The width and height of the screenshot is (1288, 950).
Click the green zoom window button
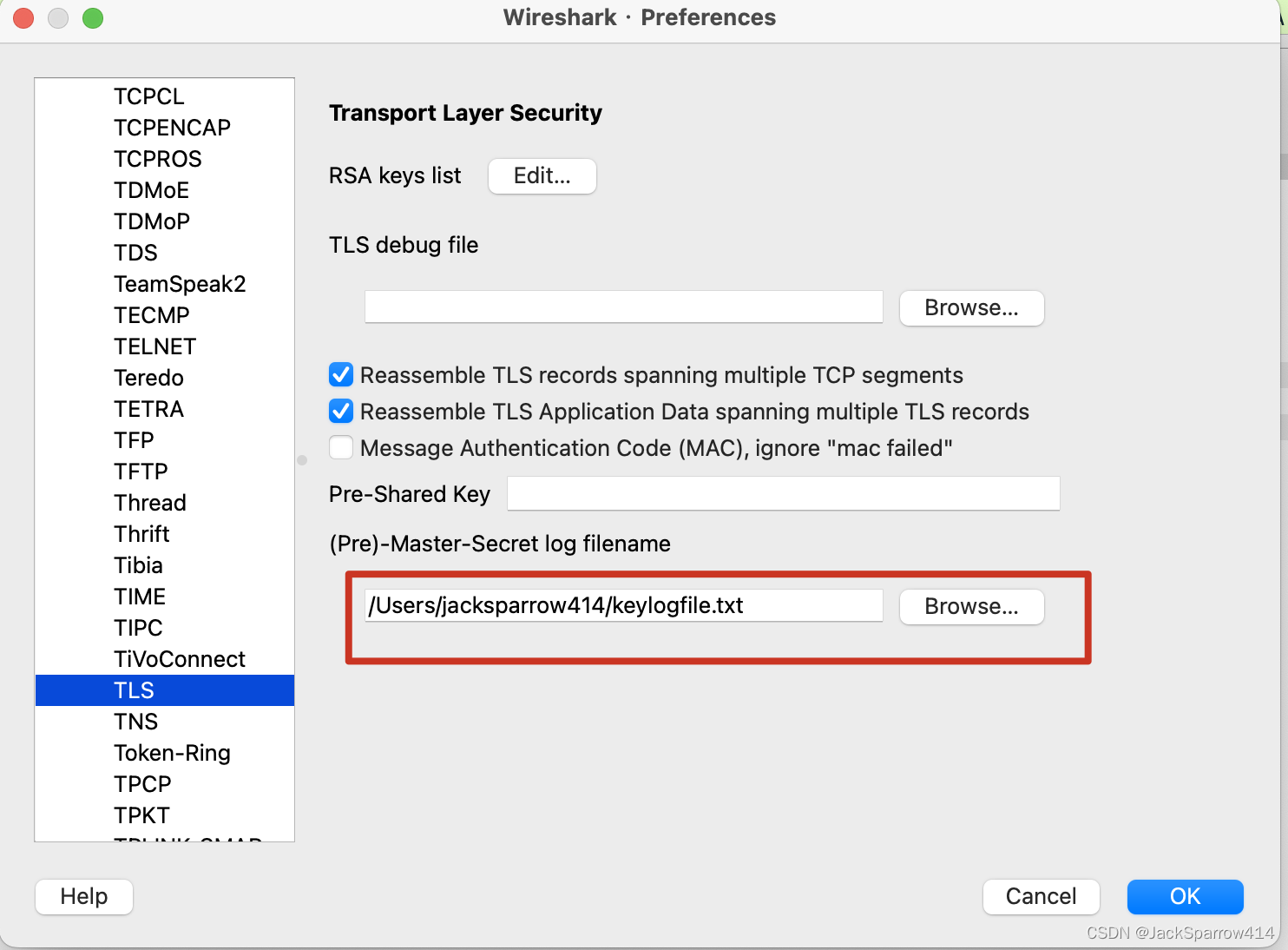pyautogui.click(x=93, y=18)
